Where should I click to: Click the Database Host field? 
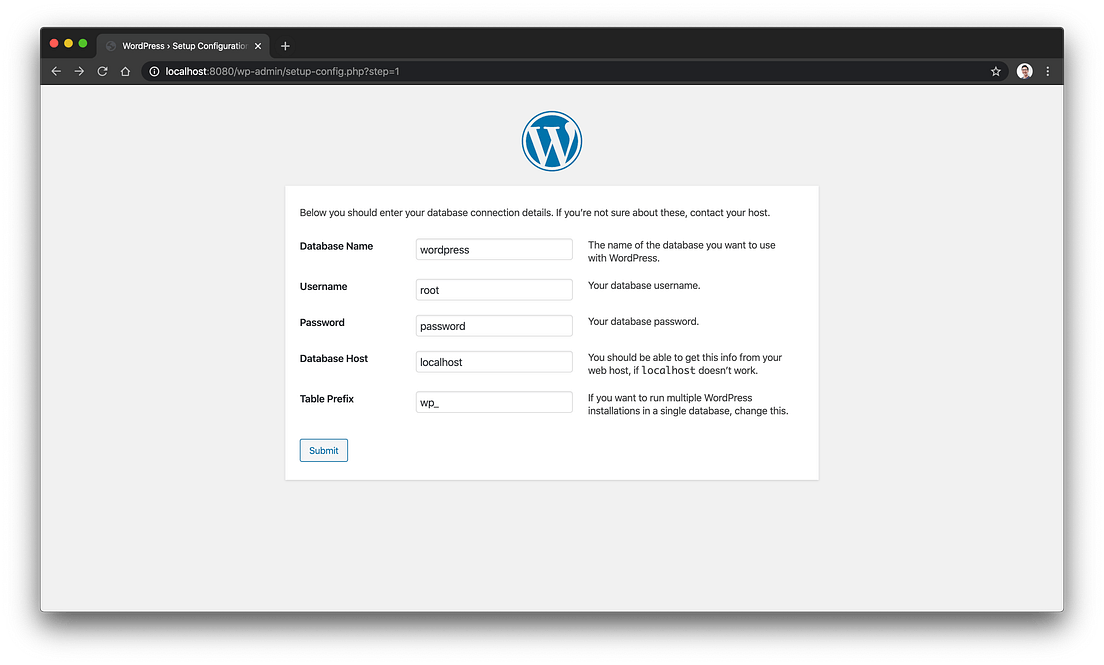[x=493, y=361]
